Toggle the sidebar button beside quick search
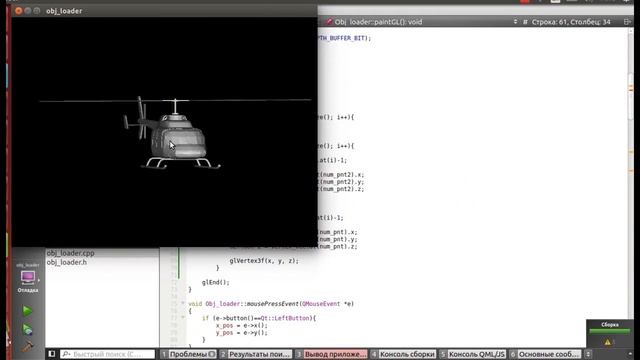 (52, 354)
